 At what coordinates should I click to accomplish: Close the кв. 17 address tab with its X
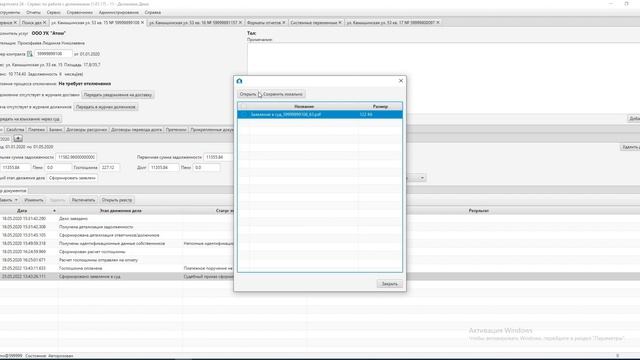[438, 22]
